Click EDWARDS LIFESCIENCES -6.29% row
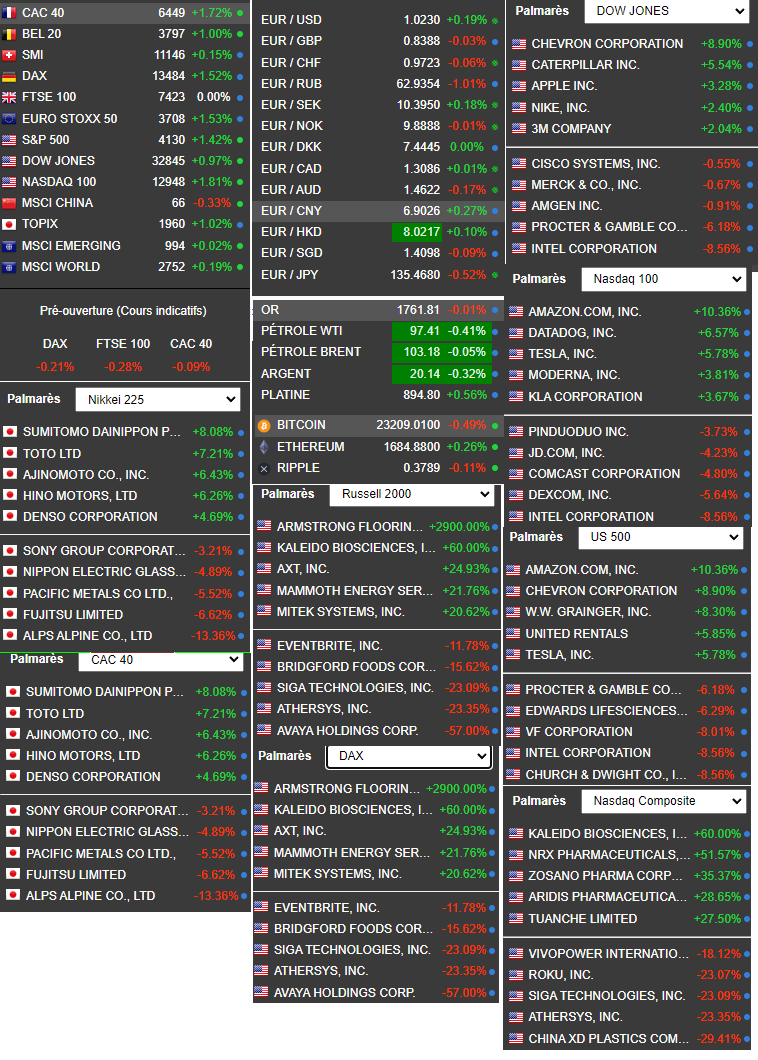The image size is (758, 1060). point(627,710)
